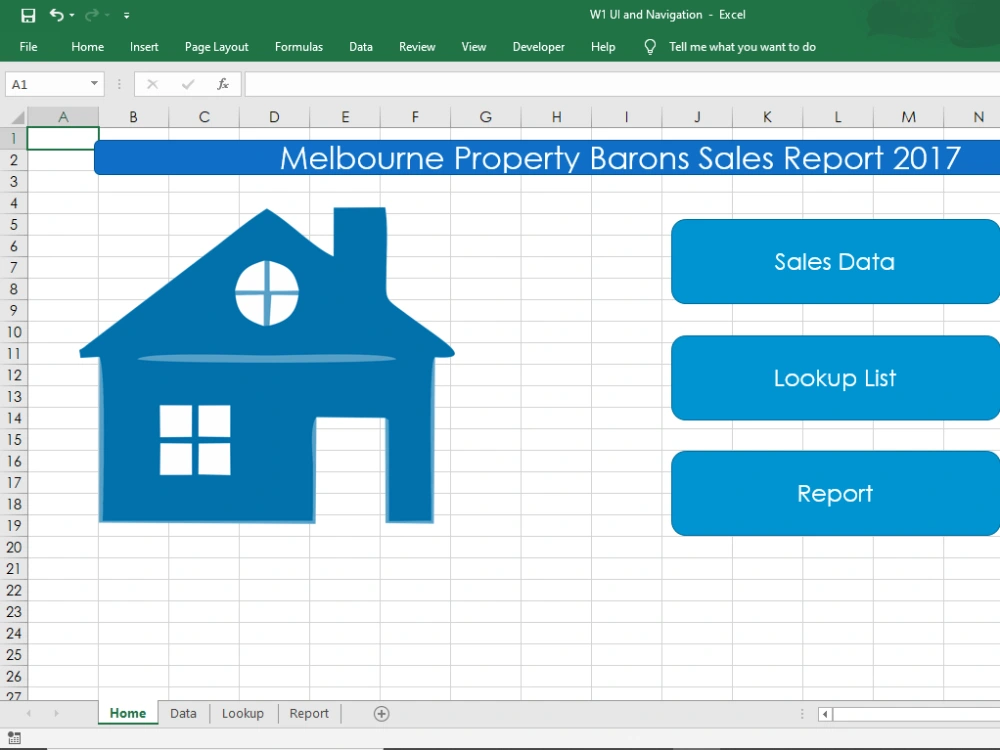Click the Report navigation button
Image resolution: width=1000 pixels, height=750 pixels.
835,494
